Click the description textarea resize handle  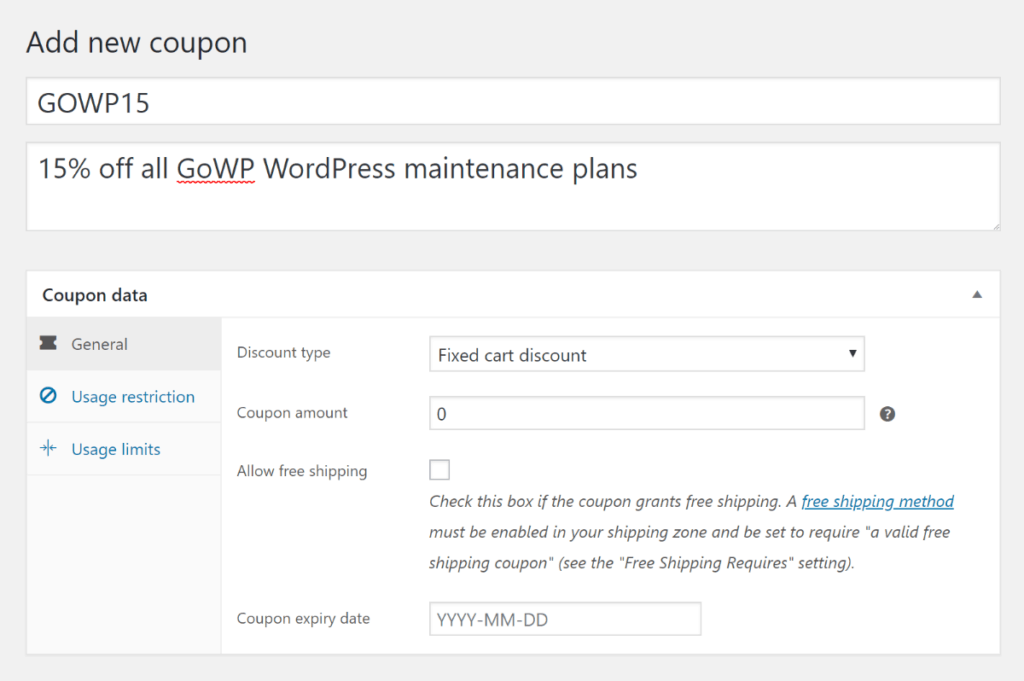995,226
